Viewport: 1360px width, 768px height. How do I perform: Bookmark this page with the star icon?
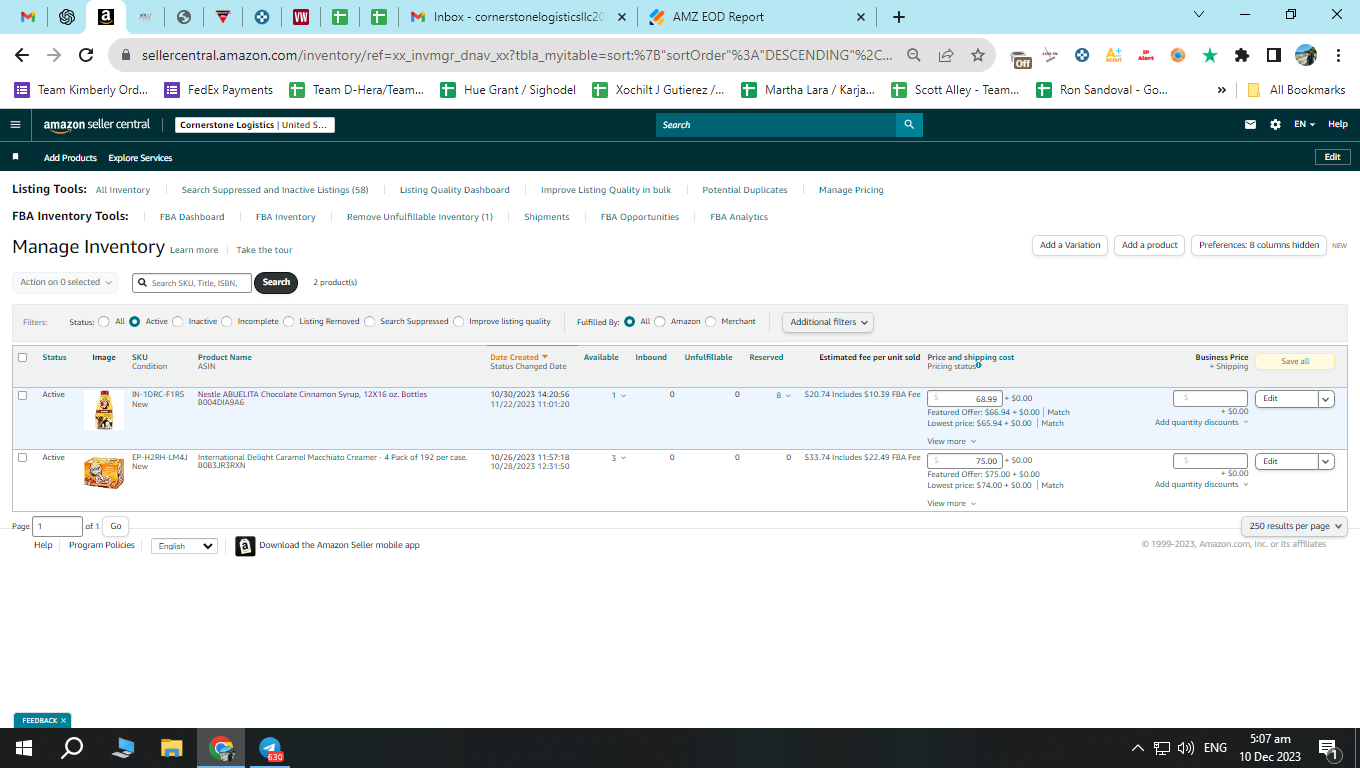978,55
